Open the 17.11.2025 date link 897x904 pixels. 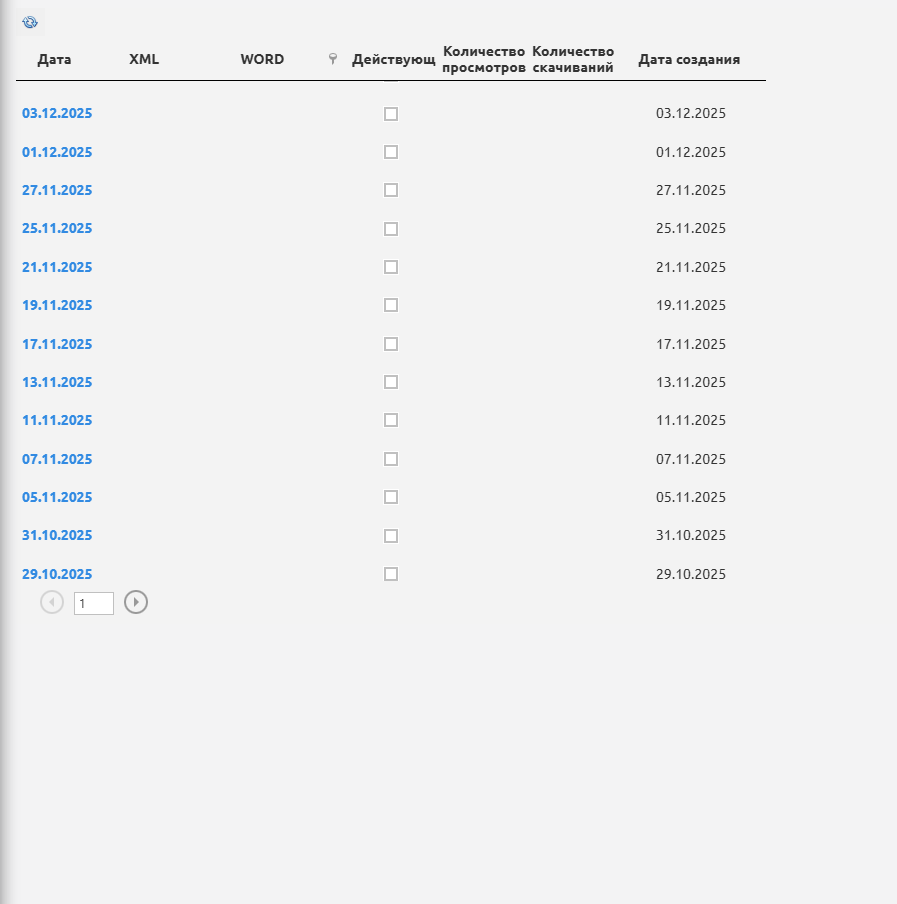click(57, 344)
